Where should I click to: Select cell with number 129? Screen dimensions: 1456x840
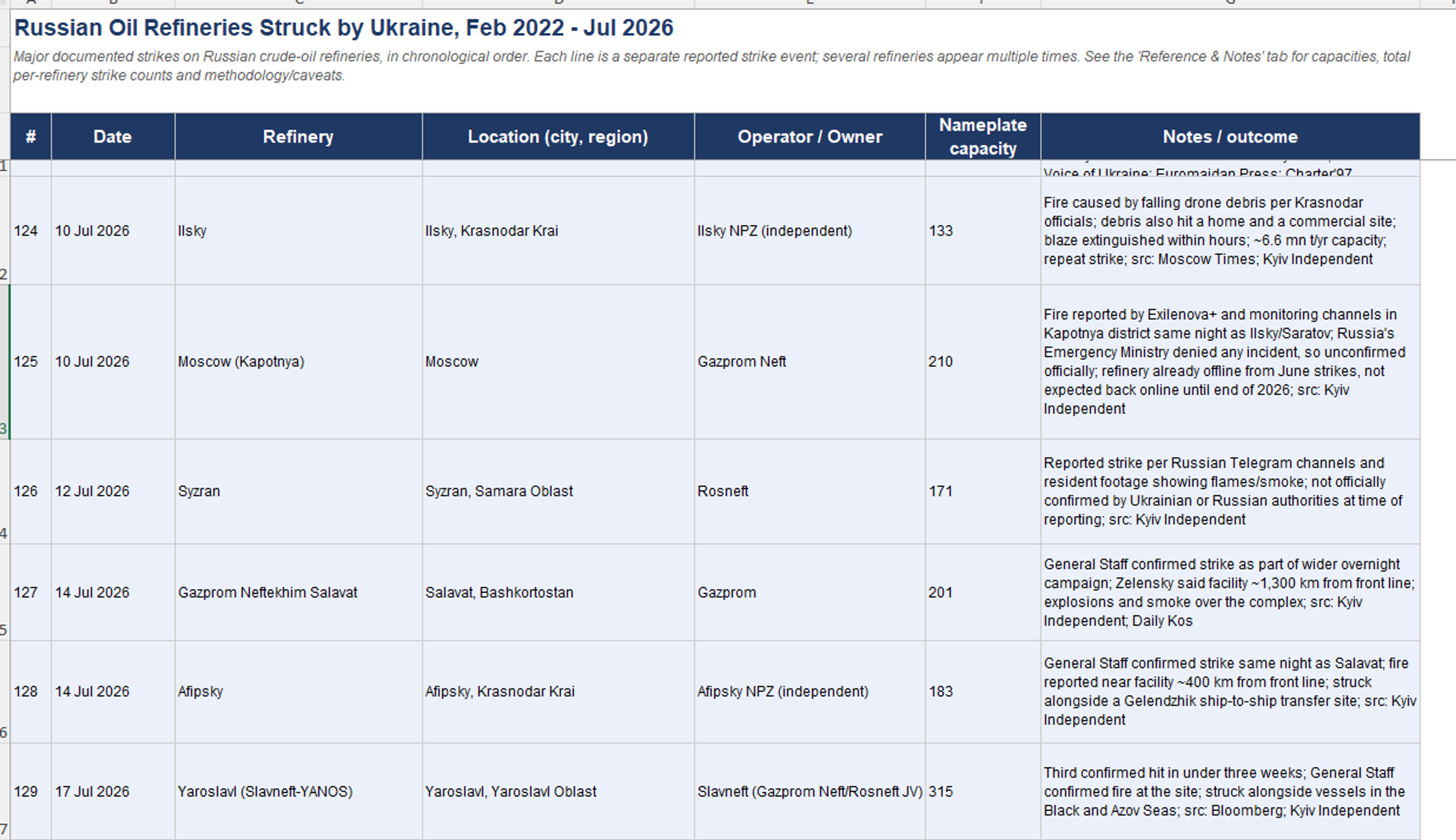click(x=31, y=791)
